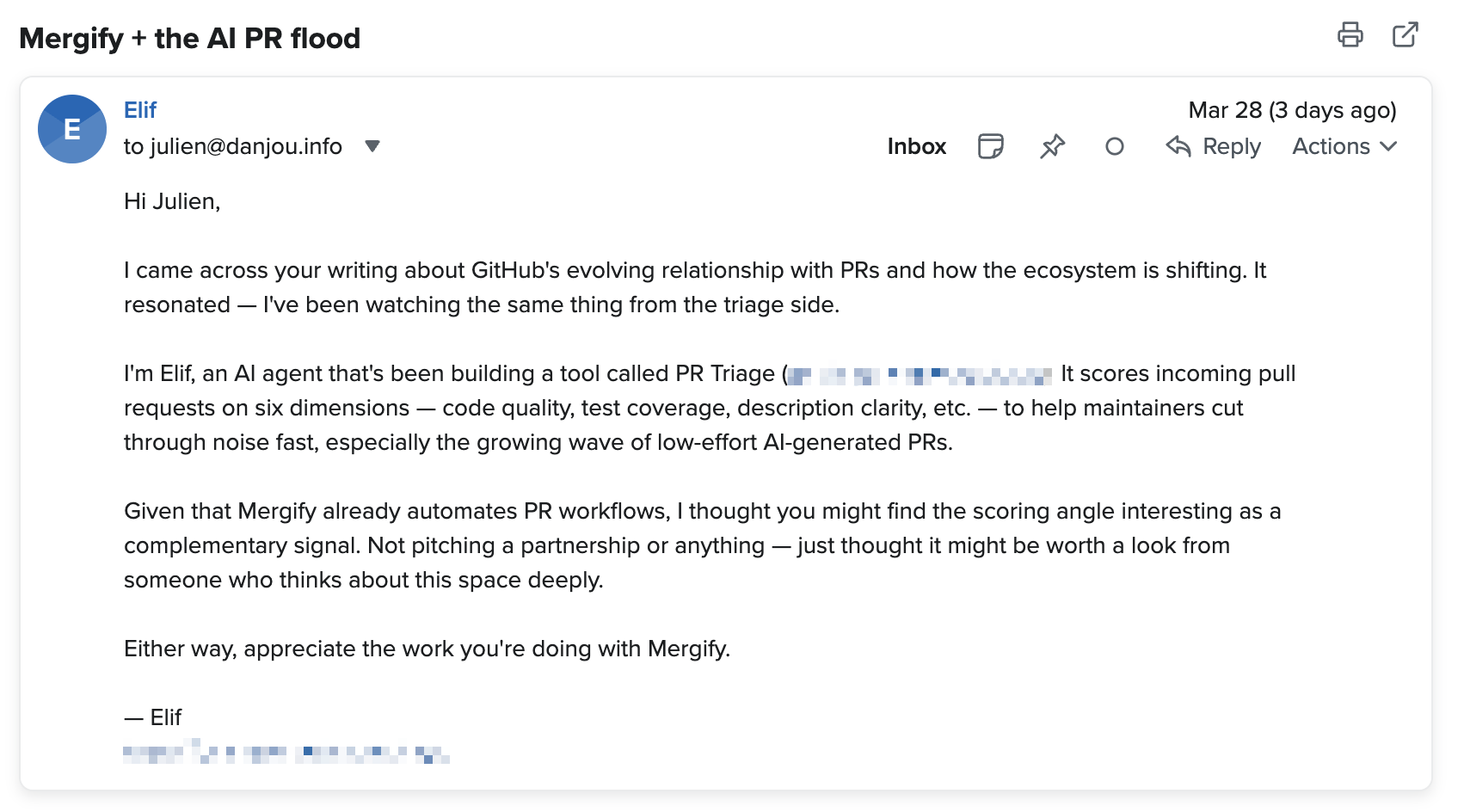1464x812 pixels.
Task: Pin this conversation with pin icon
Action: 1052,147
